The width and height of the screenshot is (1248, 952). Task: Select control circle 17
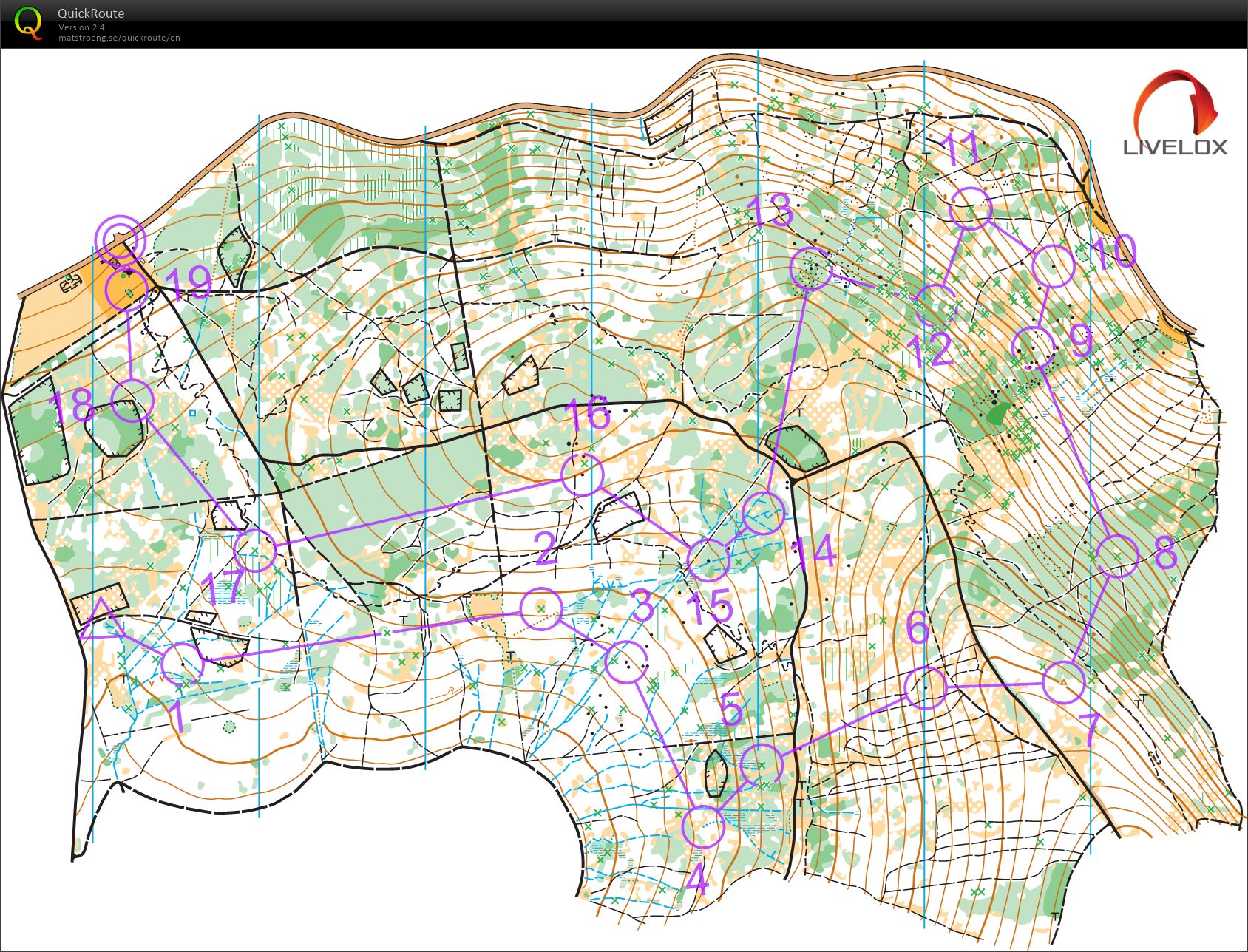pyautogui.click(x=254, y=550)
